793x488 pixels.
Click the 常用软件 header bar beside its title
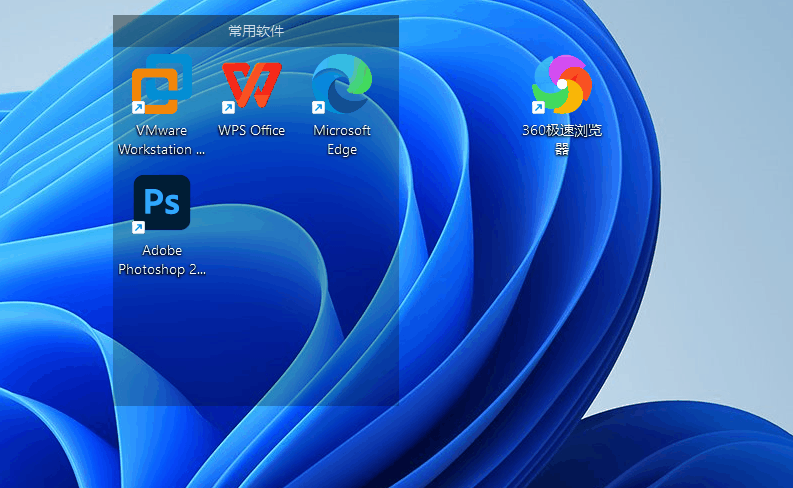pos(344,31)
